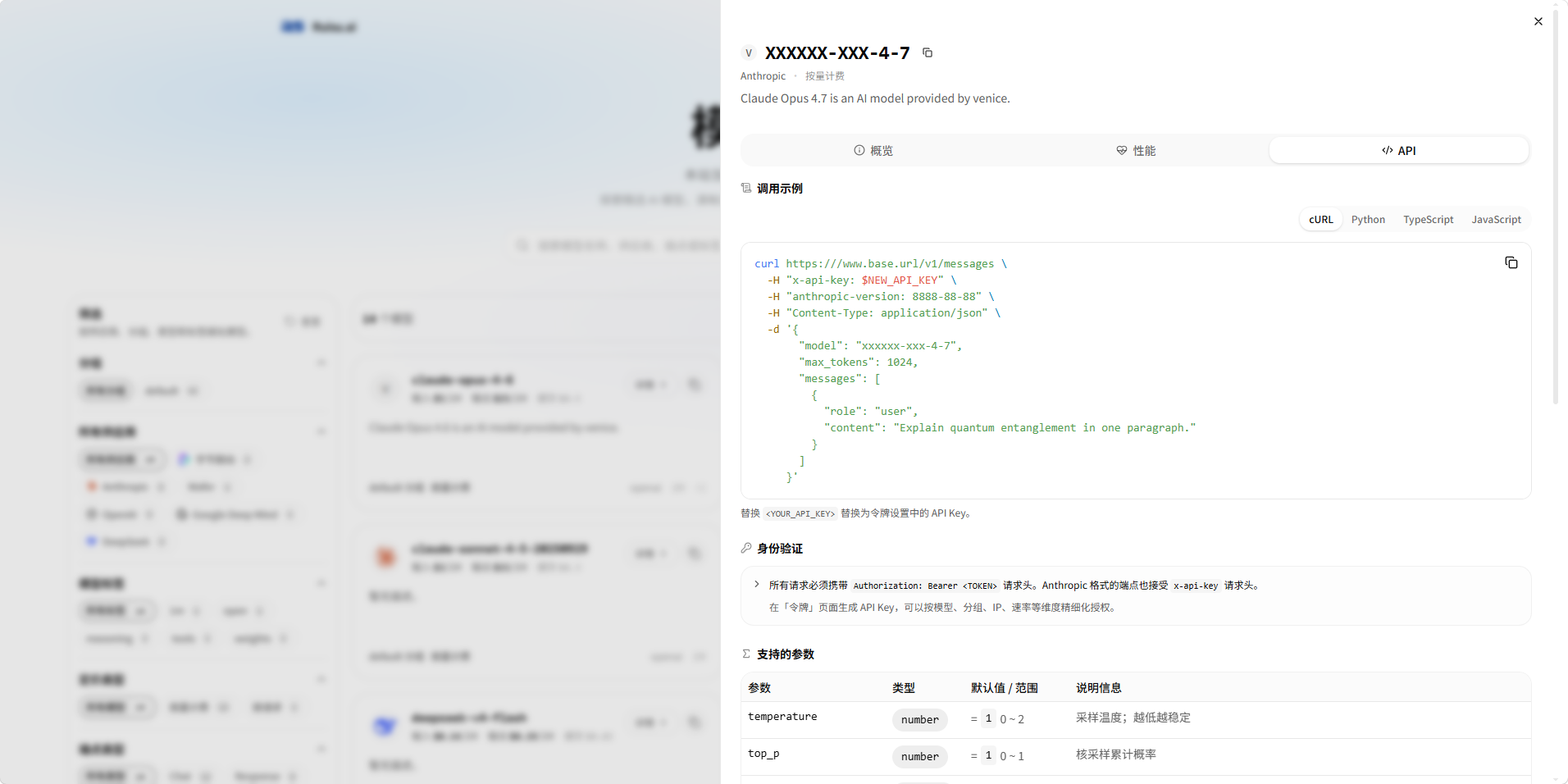Click the "0 ~ 2" temperature range
Viewport: 1568px width, 784px height.
point(1012,719)
